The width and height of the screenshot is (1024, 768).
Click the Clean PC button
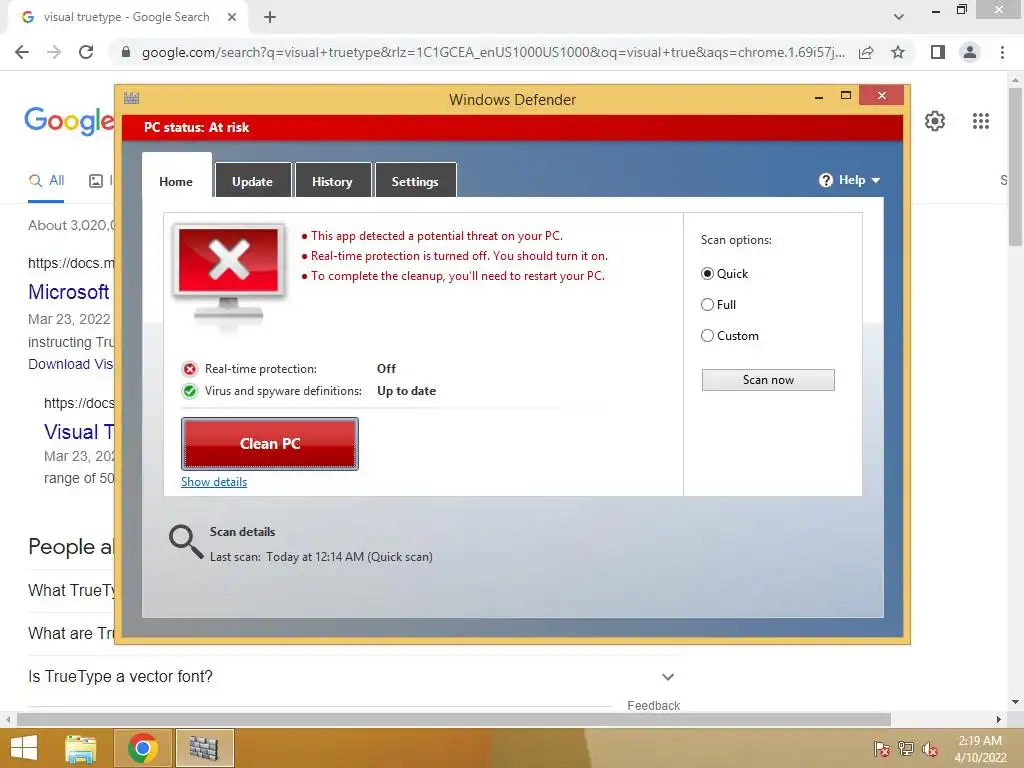point(270,444)
